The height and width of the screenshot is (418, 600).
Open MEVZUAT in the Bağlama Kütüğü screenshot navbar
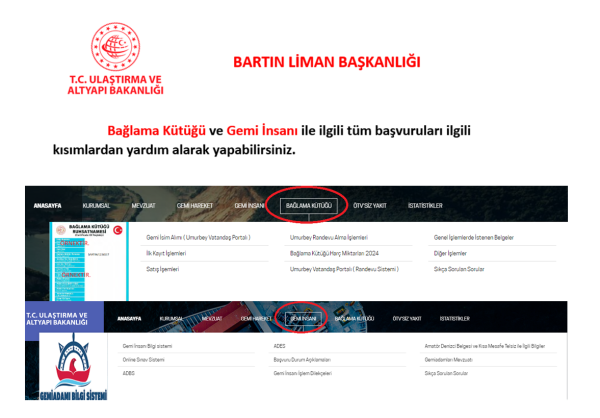[143, 206]
